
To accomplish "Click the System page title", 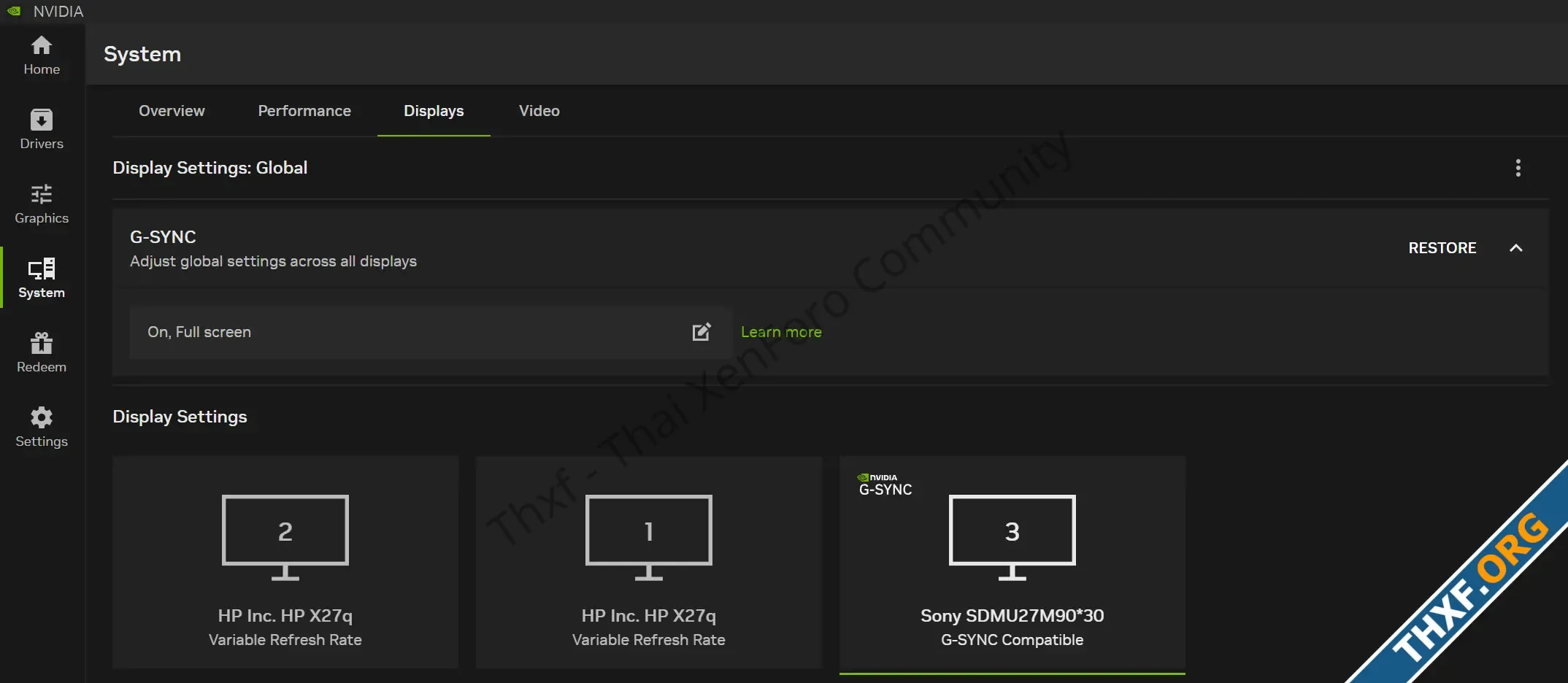I will (142, 54).
